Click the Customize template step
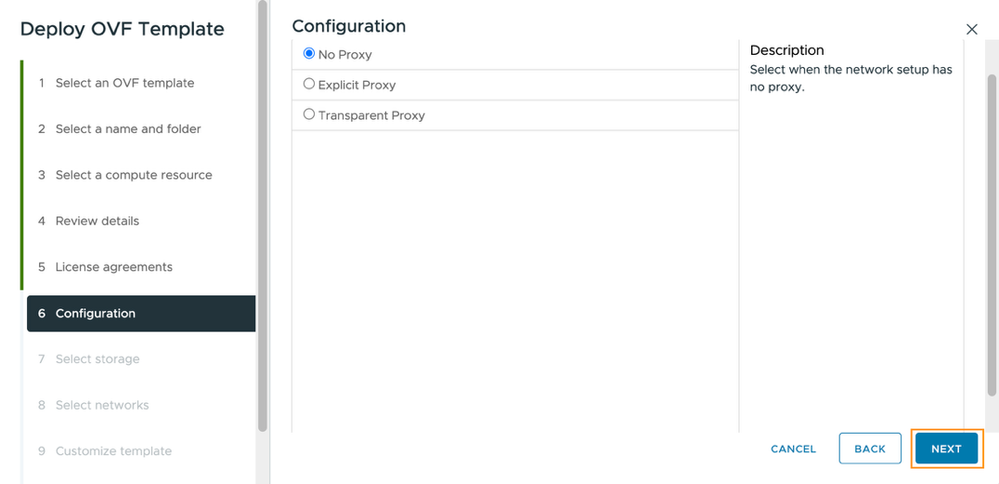The image size is (999, 484). pyautogui.click(x=113, y=451)
